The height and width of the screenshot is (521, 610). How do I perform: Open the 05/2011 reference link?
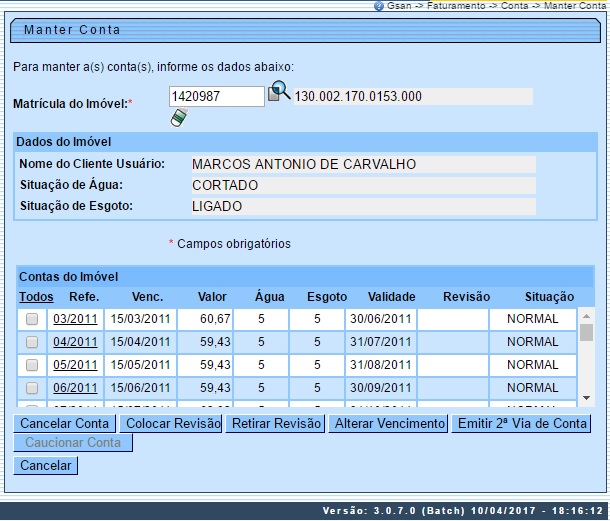[x=75, y=365]
